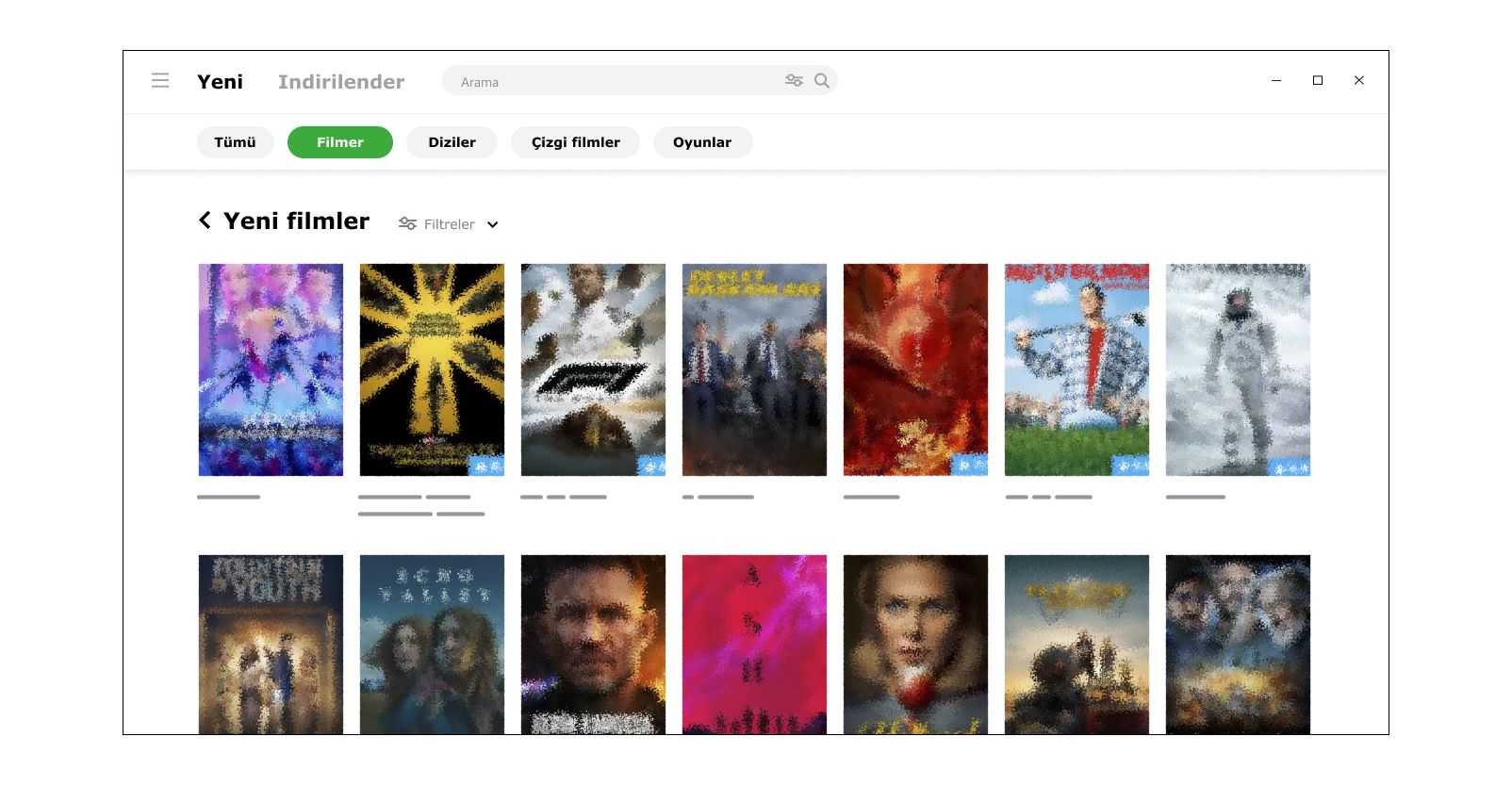The image size is (1512, 786).
Task: Open the pink and red poster
Action: (754, 645)
